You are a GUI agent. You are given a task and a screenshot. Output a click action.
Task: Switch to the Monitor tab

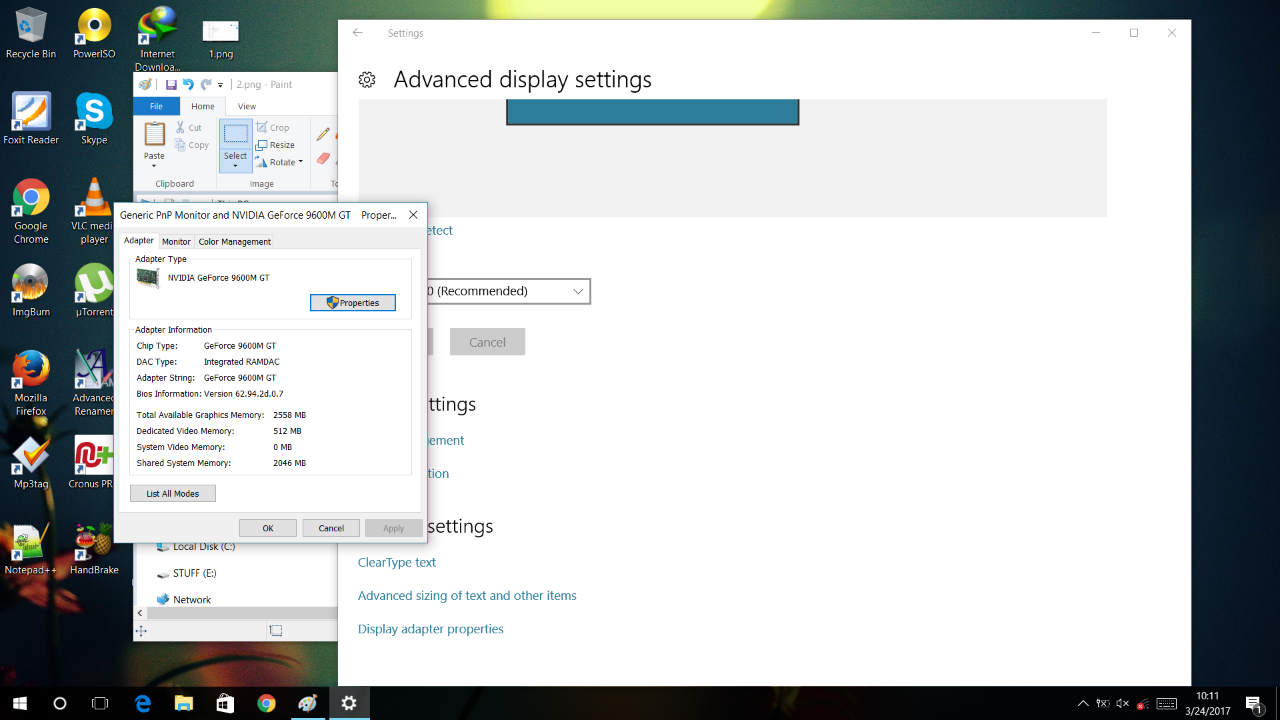coord(176,241)
